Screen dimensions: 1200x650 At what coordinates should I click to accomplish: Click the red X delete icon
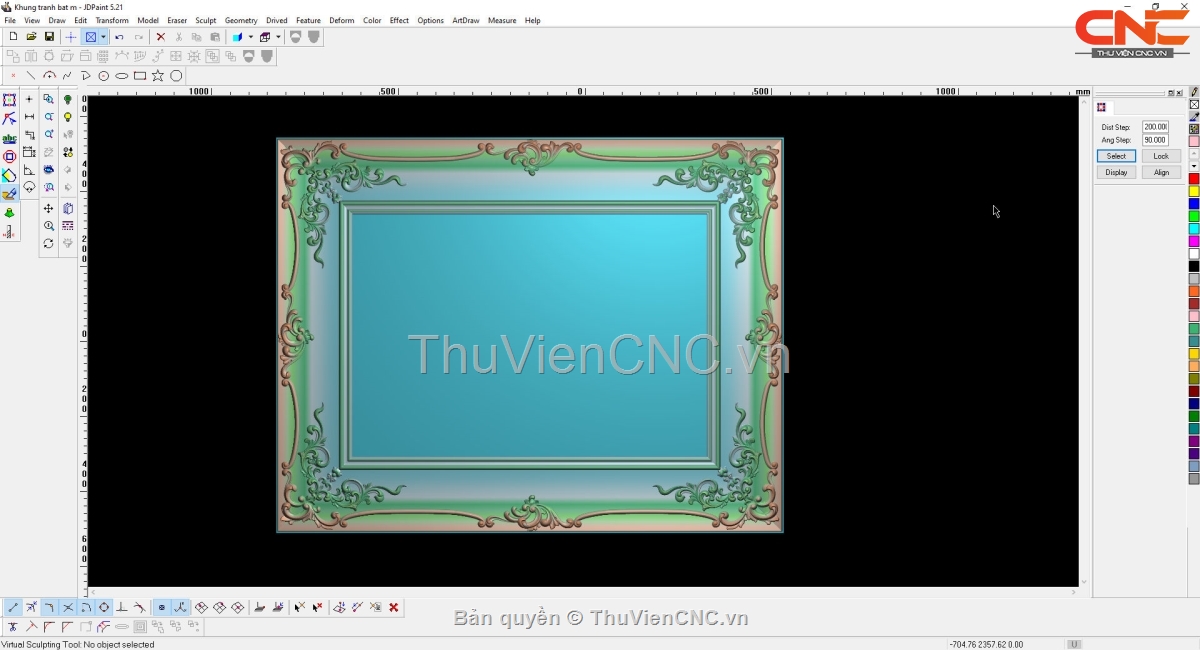(160, 37)
